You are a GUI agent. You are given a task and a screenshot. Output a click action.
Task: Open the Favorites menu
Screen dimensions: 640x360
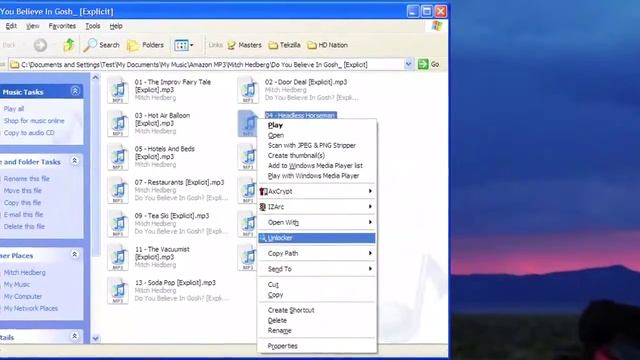(x=62, y=26)
